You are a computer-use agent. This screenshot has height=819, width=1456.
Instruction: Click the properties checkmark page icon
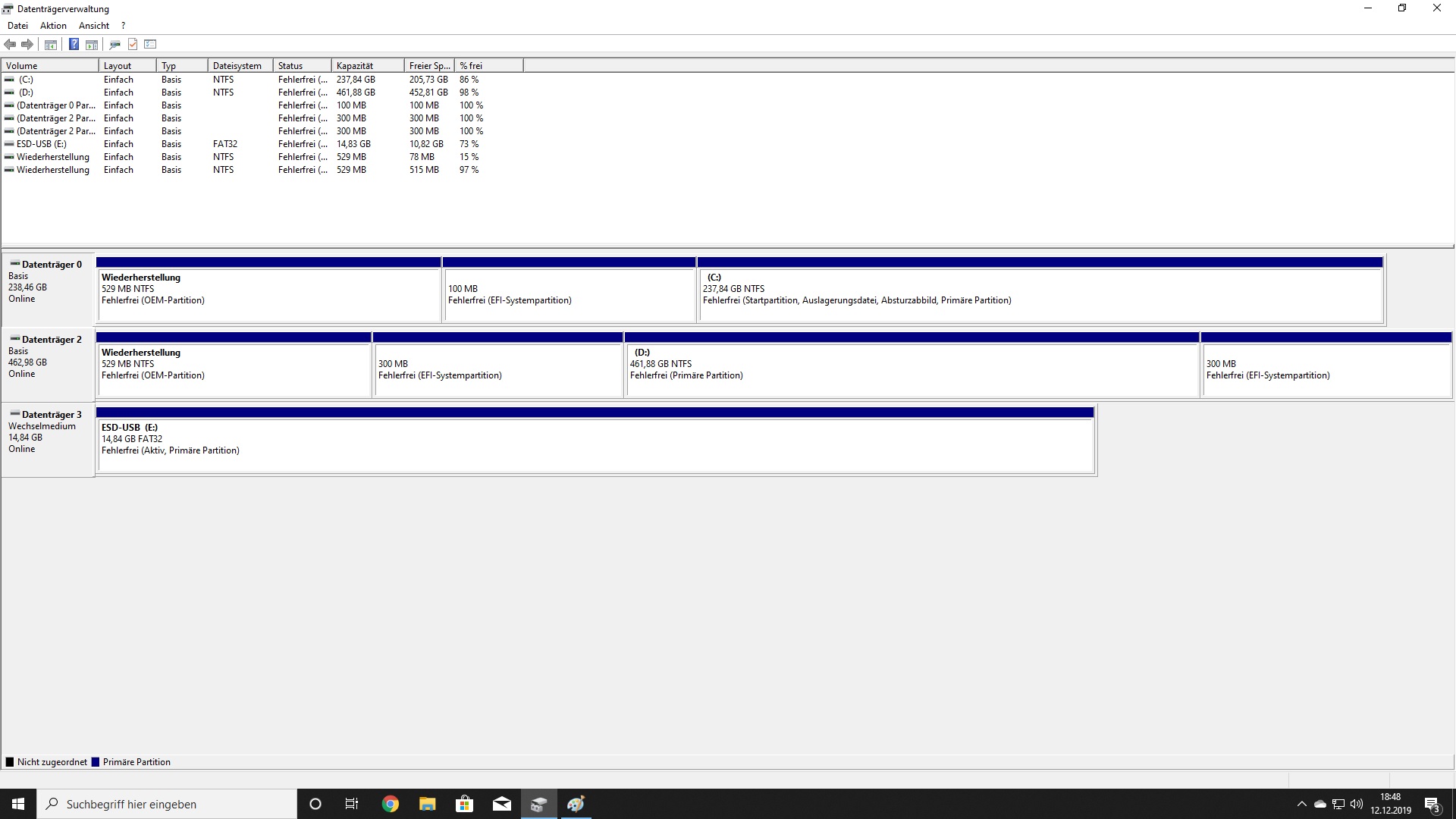click(x=133, y=44)
